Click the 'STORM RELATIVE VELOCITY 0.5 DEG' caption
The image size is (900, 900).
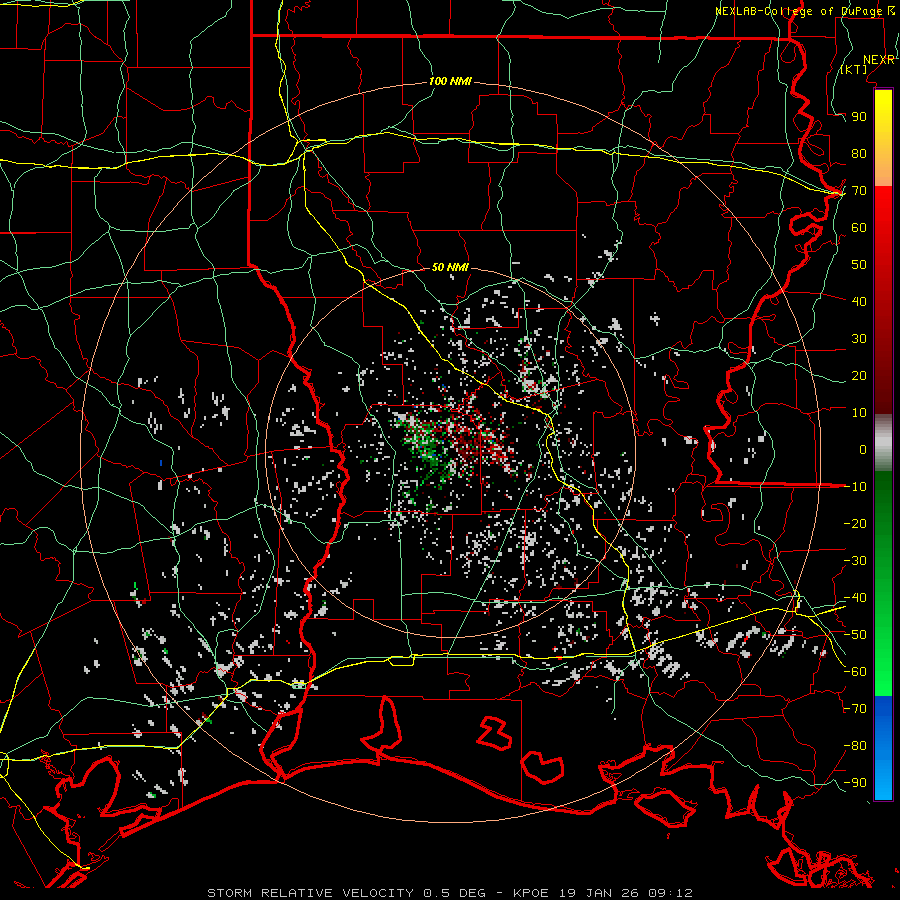point(346,893)
